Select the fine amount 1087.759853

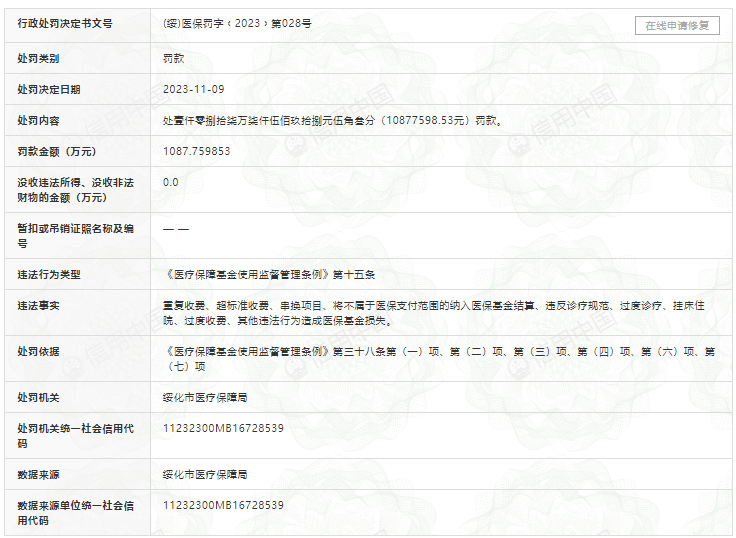click(x=197, y=151)
